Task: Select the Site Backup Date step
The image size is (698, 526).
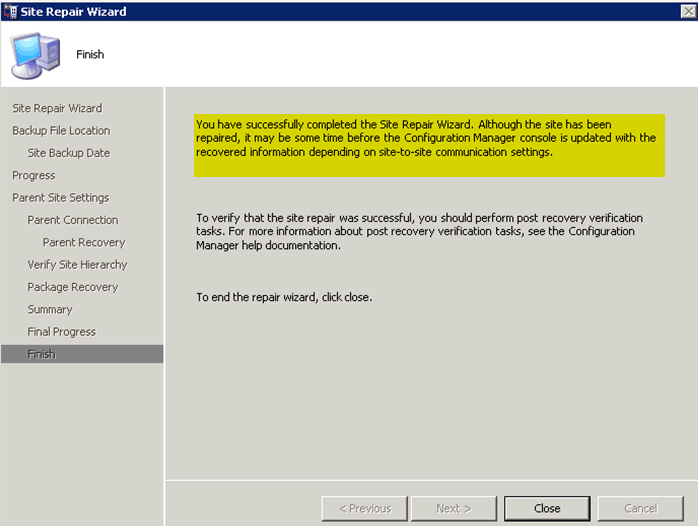Action: 69,153
